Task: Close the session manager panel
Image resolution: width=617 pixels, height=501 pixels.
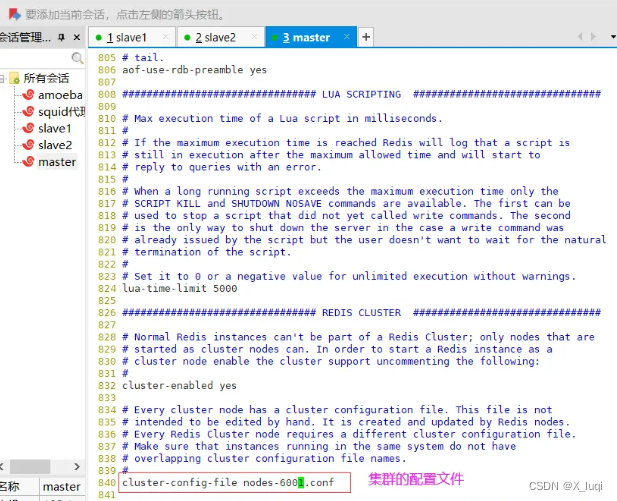Action: click(x=77, y=37)
